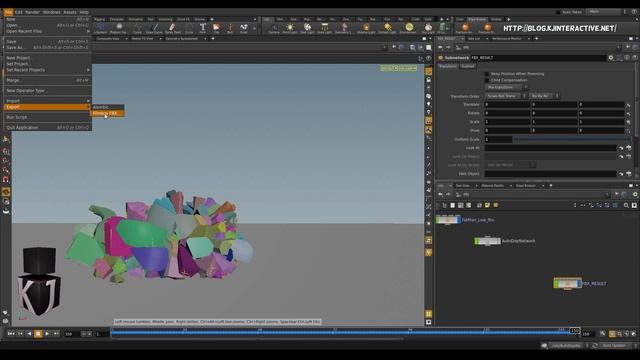640x360 pixels.
Task: Select the FatMan_Low_fbx node
Action: point(448,220)
